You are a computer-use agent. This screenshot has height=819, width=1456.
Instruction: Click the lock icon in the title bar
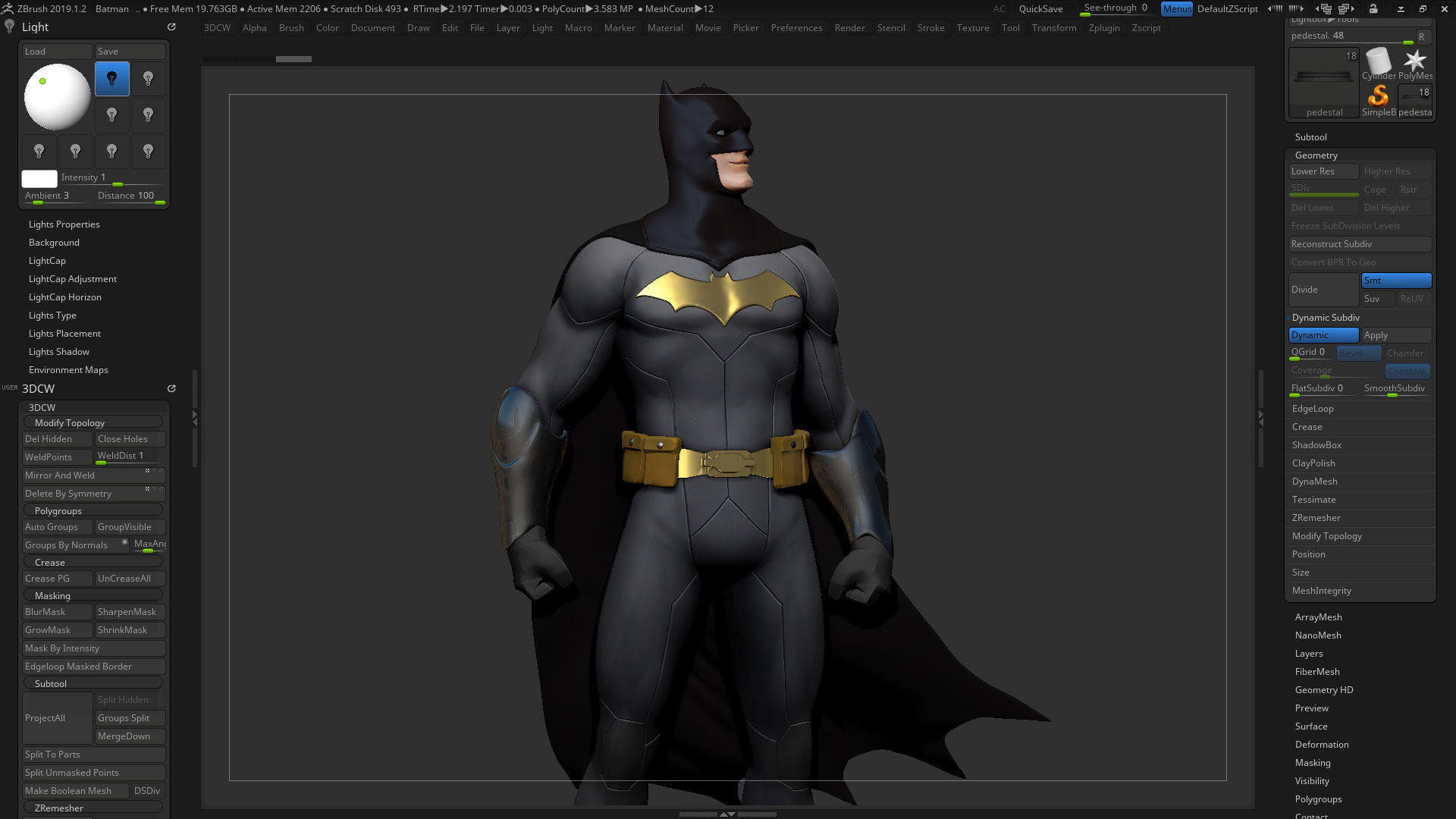(1373, 9)
